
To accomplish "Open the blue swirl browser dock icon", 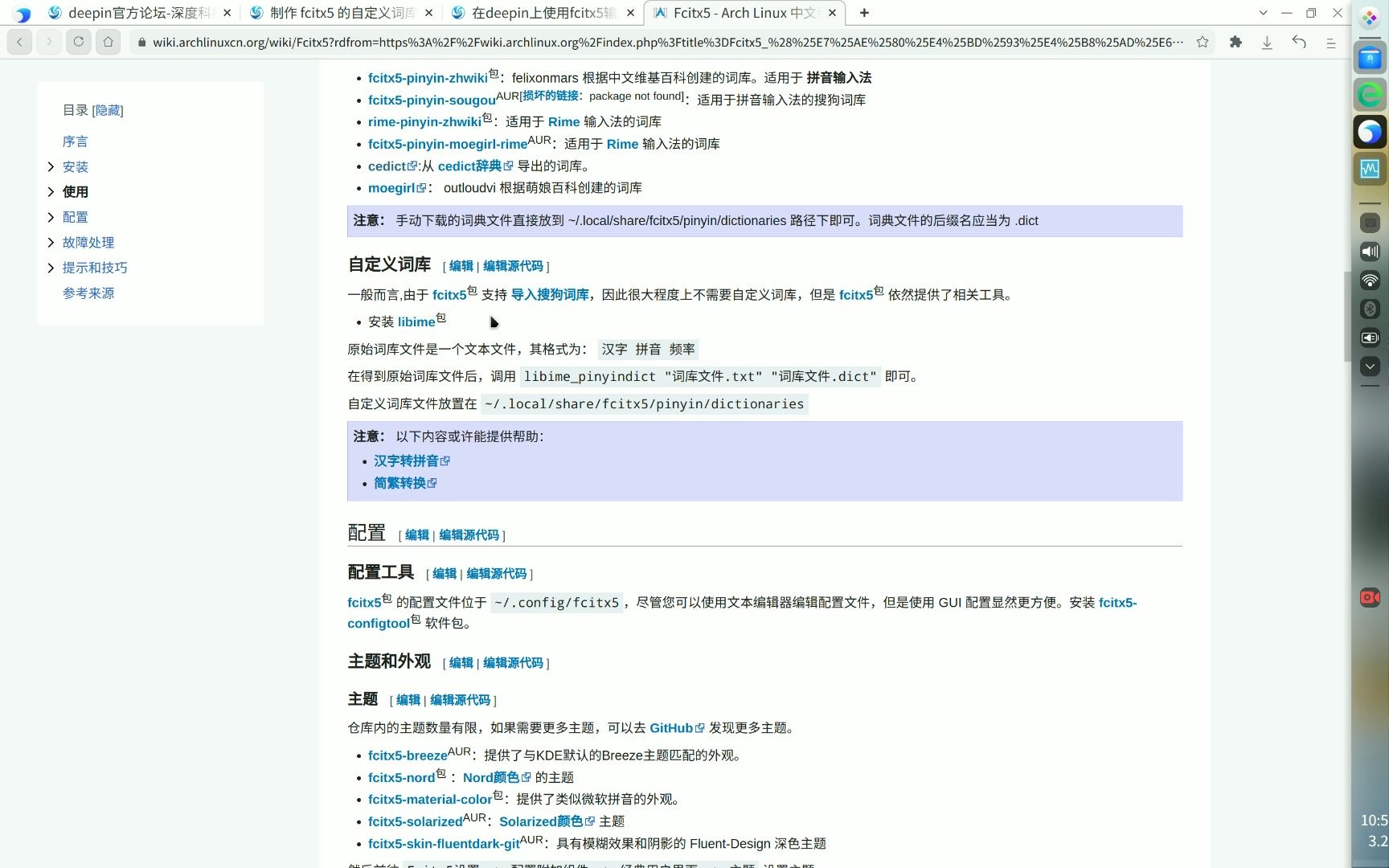I will tap(1370, 132).
